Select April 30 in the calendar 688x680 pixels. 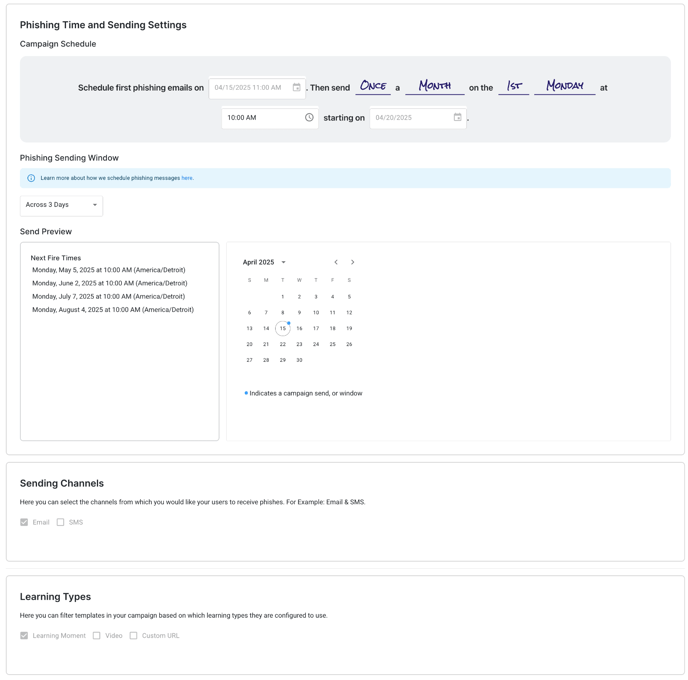[x=299, y=360]
